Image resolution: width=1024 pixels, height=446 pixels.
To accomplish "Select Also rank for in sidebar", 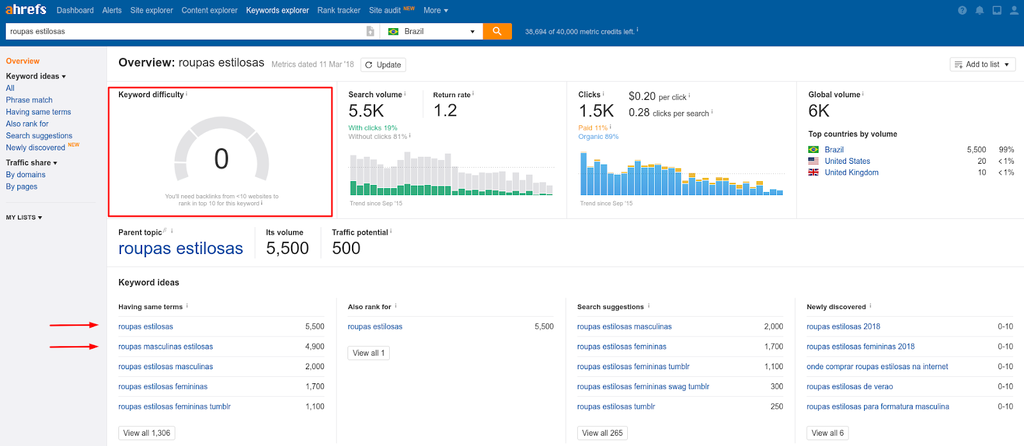I will pyautogui.click(x=27, y=123).
